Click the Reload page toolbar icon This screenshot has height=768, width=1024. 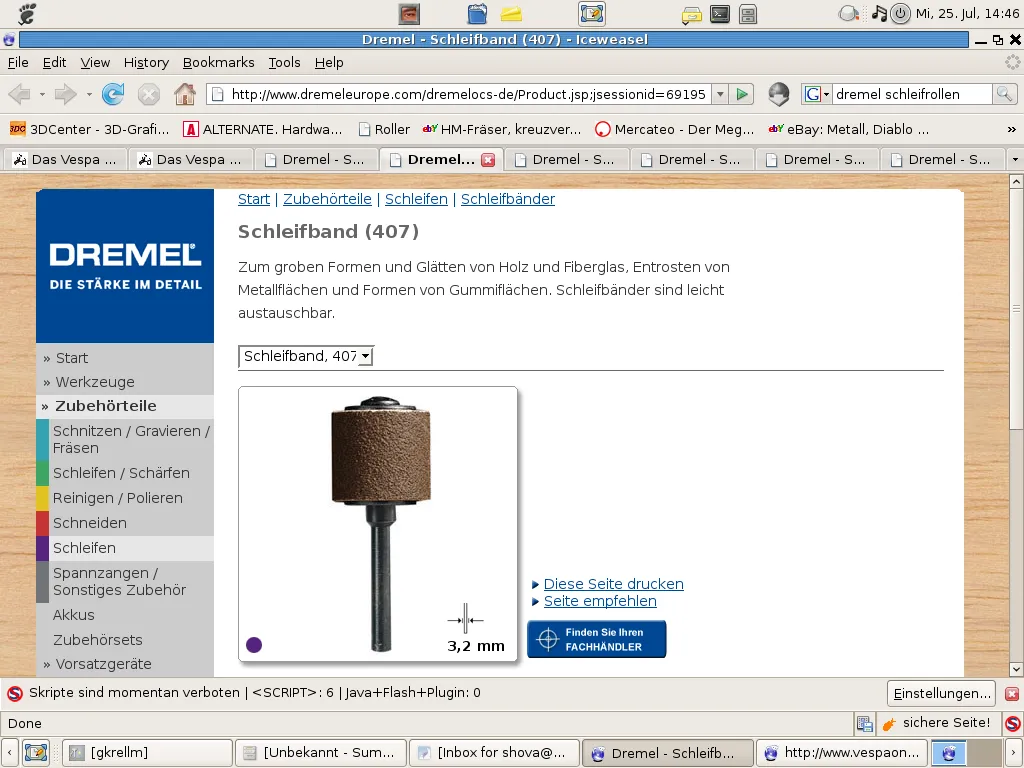pyautogui.click(x=113, y=94)
